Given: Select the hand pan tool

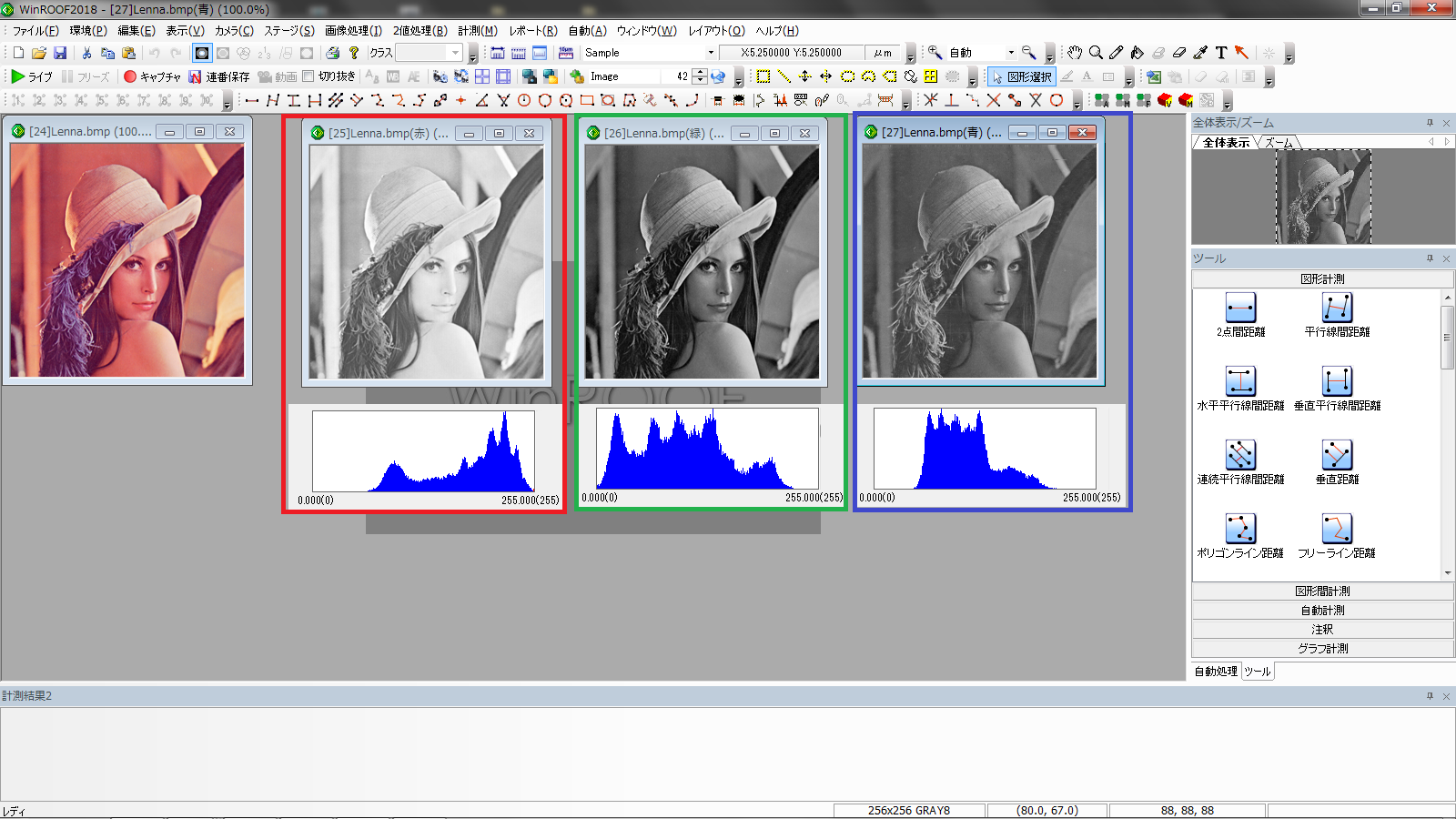Looking at the screenshot, I should tap(1075, 53).
